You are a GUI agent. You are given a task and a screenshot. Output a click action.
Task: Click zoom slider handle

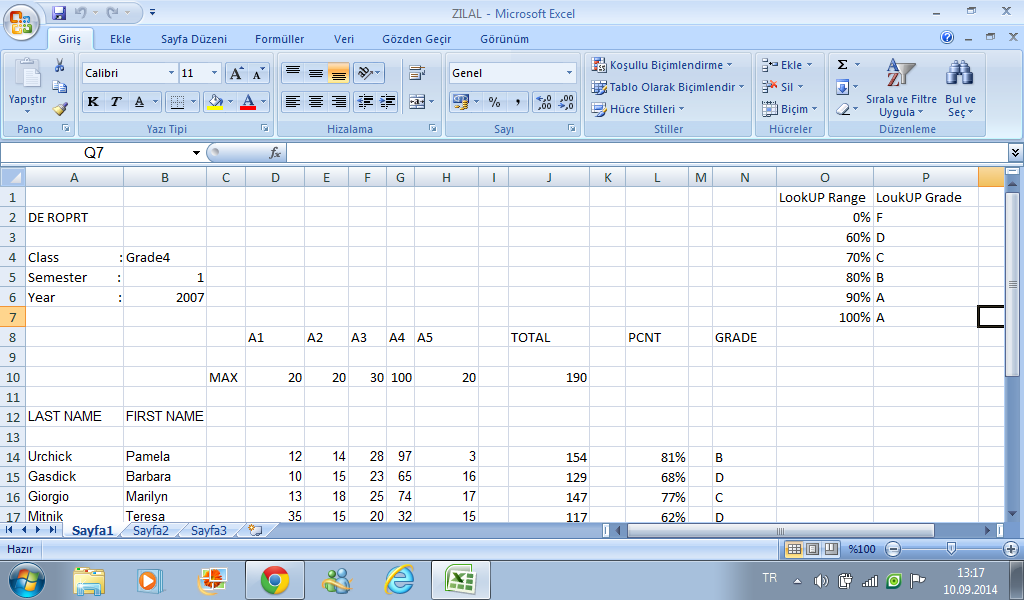951,548
